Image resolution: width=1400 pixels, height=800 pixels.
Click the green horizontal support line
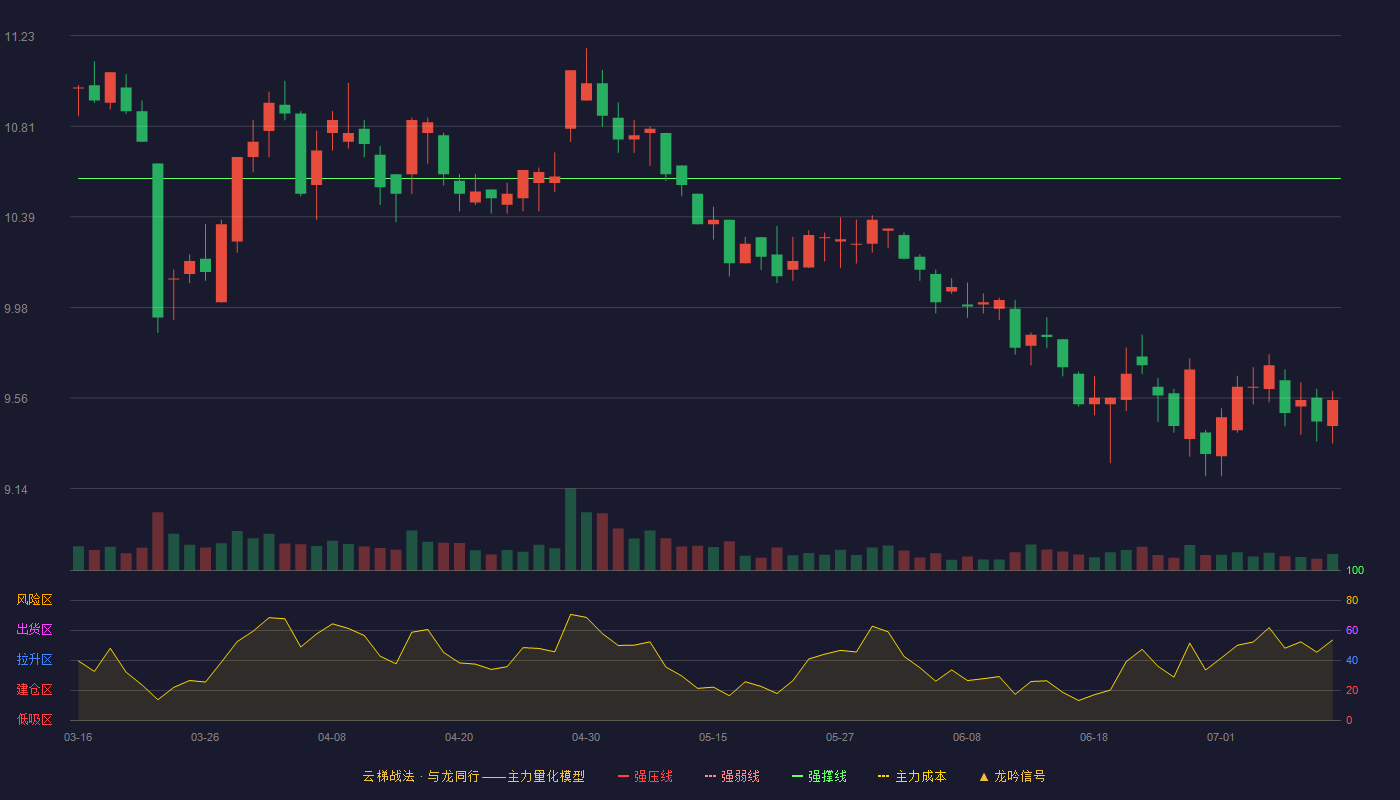(709, 179)
